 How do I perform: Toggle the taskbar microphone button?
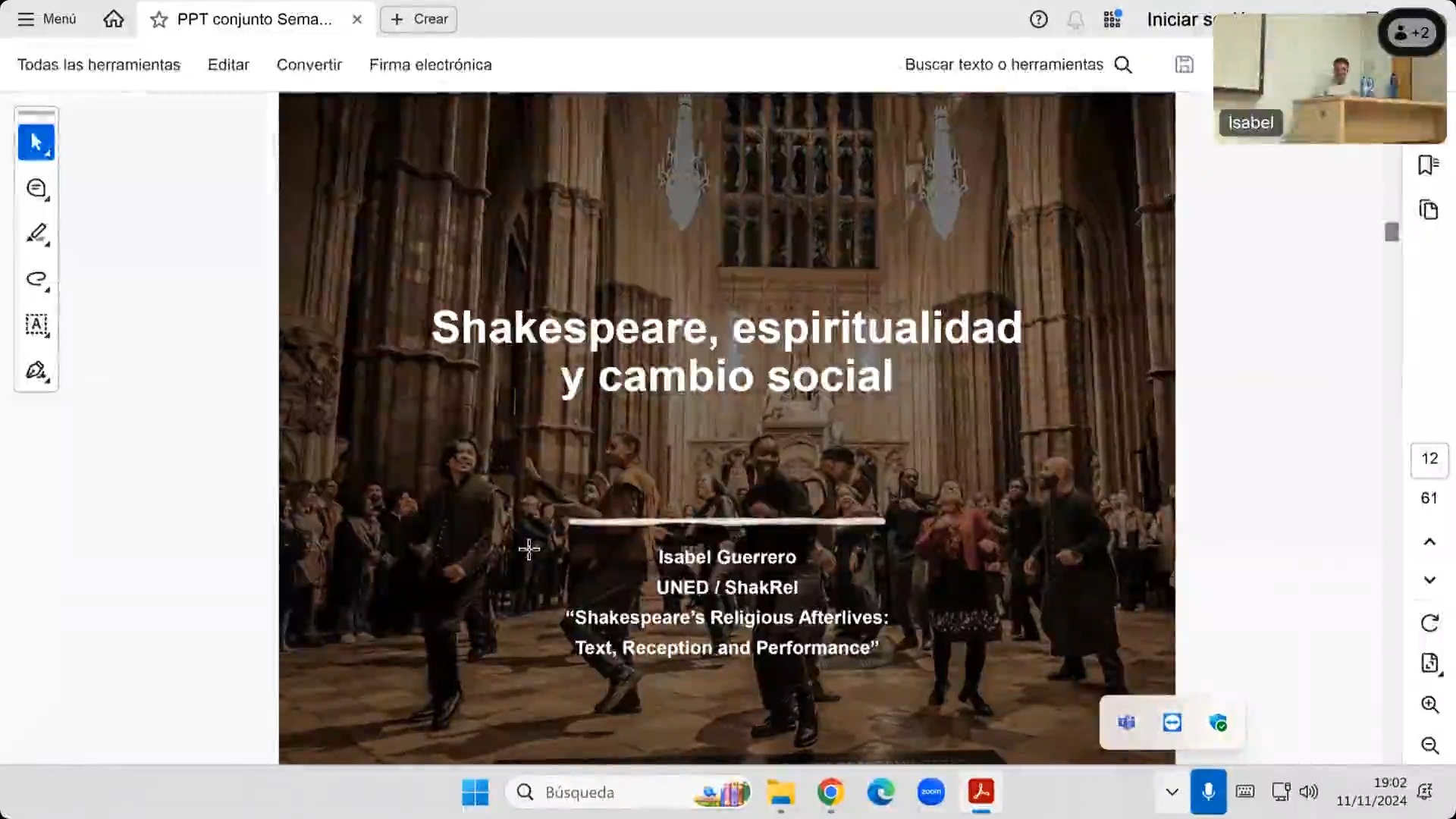point(1208,792)
